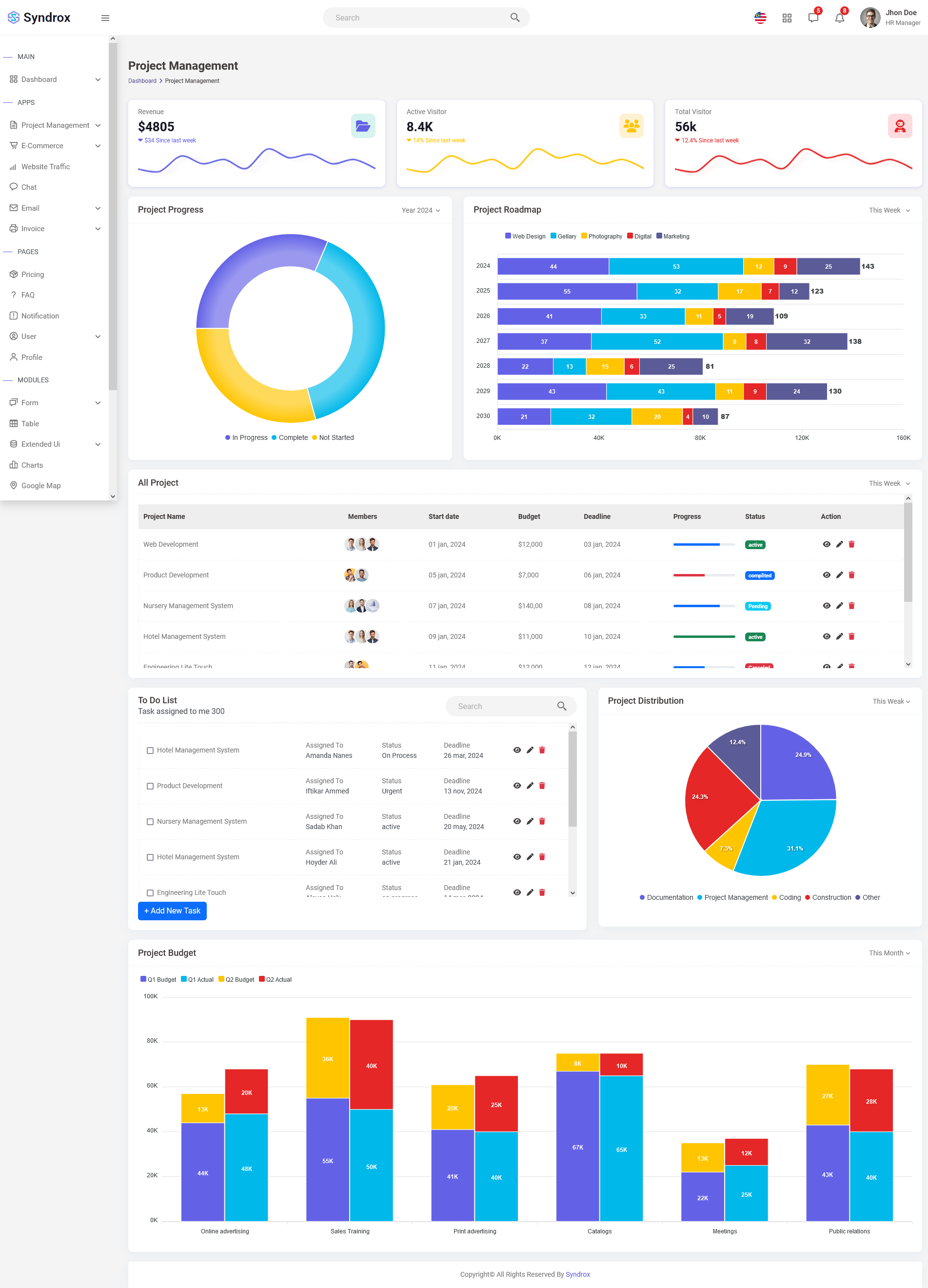
Task: Click the hamburger menu icon beside logo
Action: [x=105, y=18]
